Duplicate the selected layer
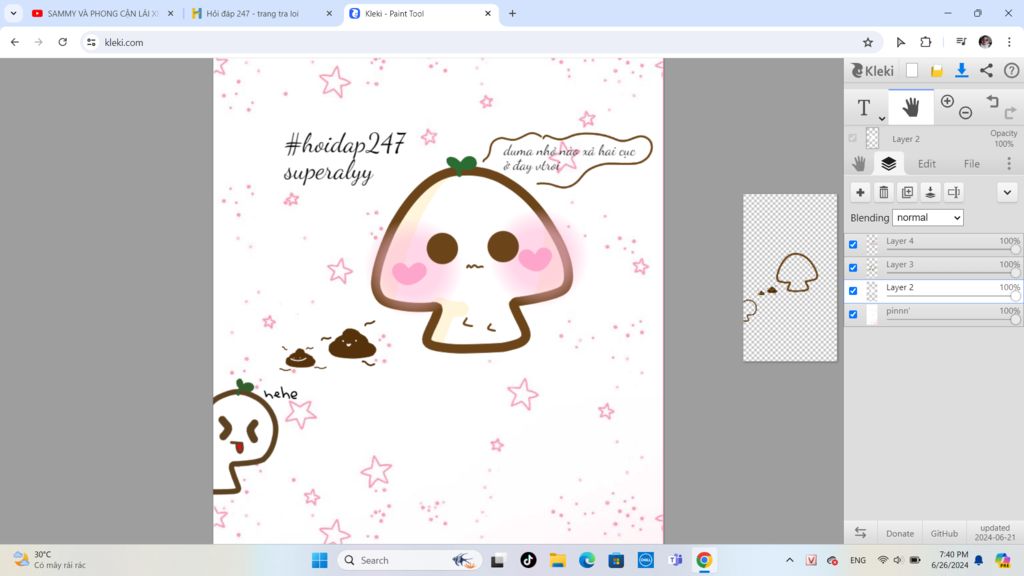Screen dimensions: 1024x576 click(x=907, y=192)
